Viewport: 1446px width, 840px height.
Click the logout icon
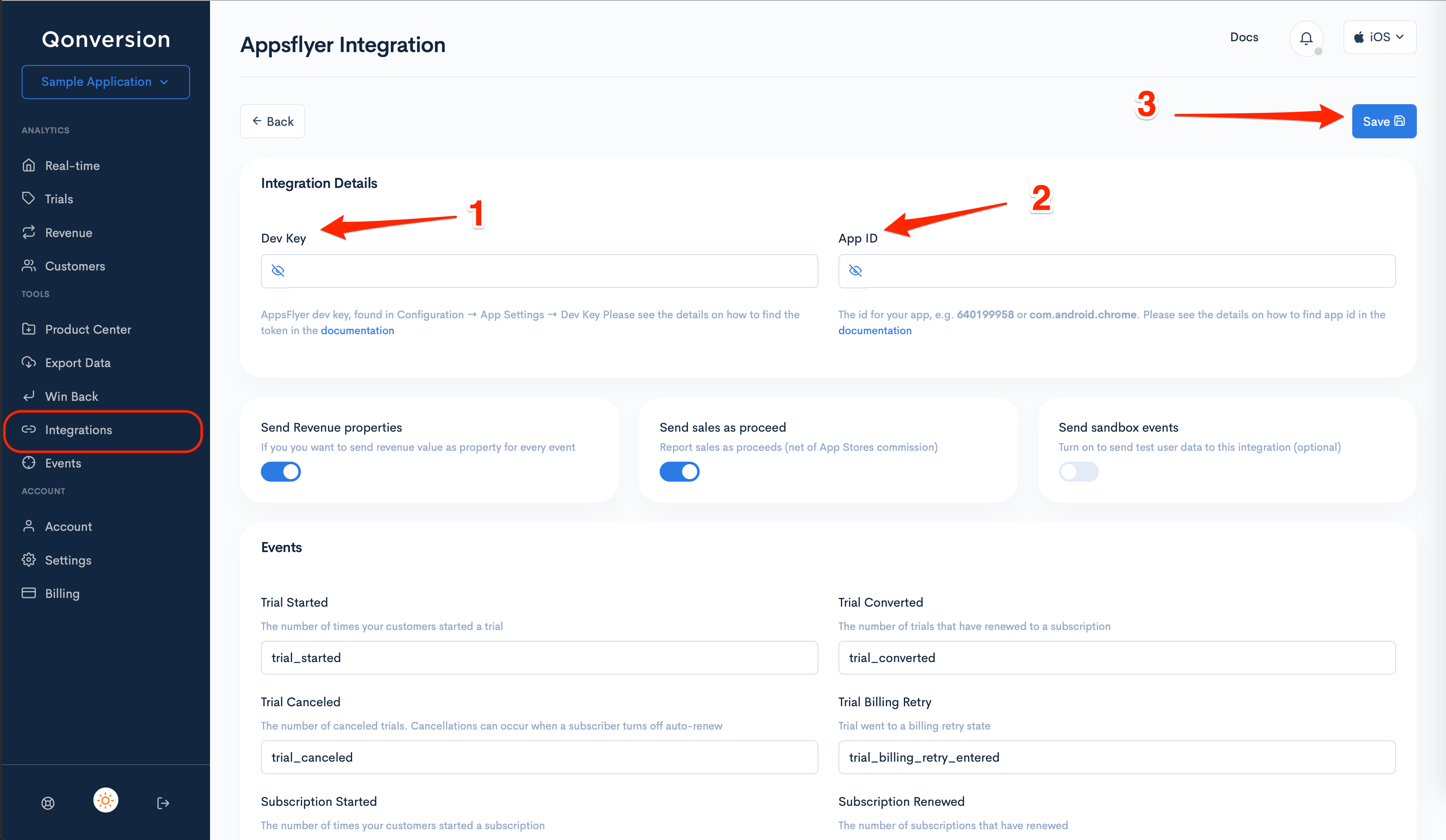coord(163,802)
